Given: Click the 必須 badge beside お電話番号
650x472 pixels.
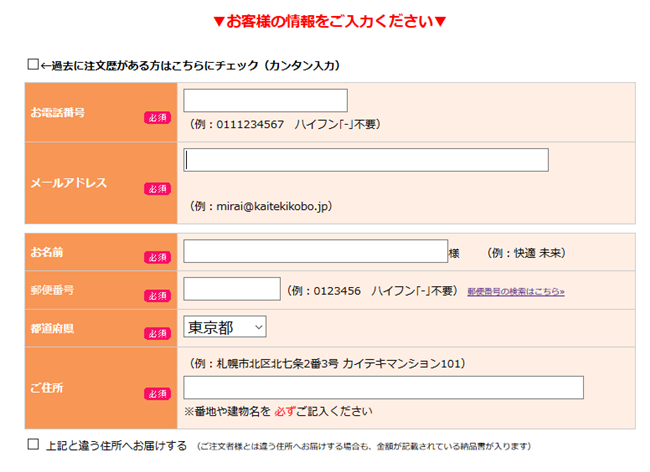Looking at the screenshot, I should coord(157,118).
